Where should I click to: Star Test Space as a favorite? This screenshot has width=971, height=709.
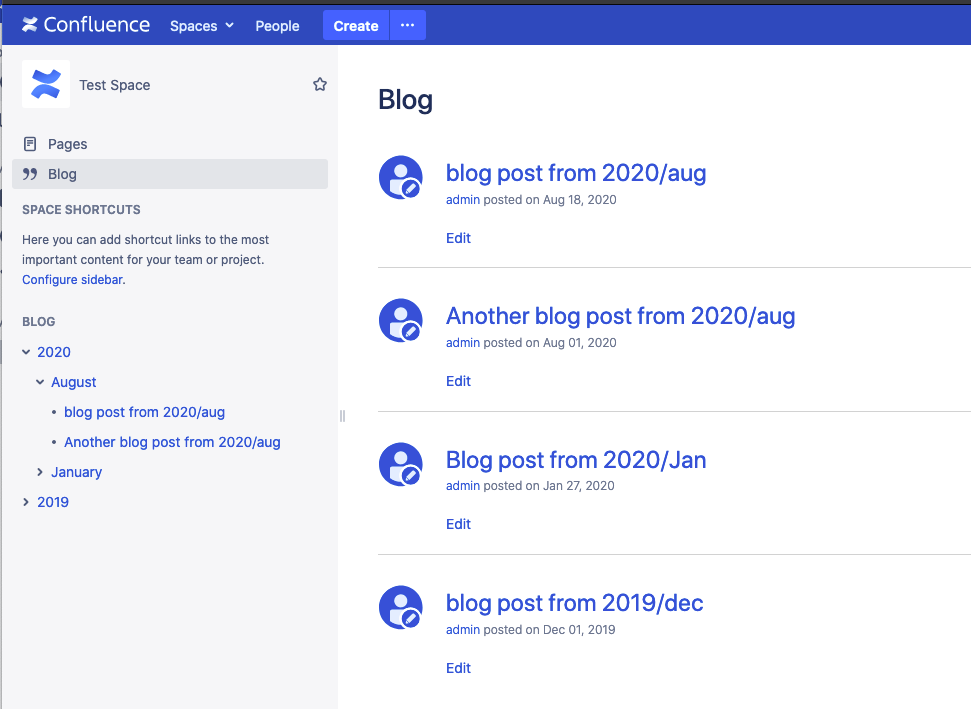(x=319, y=84)
